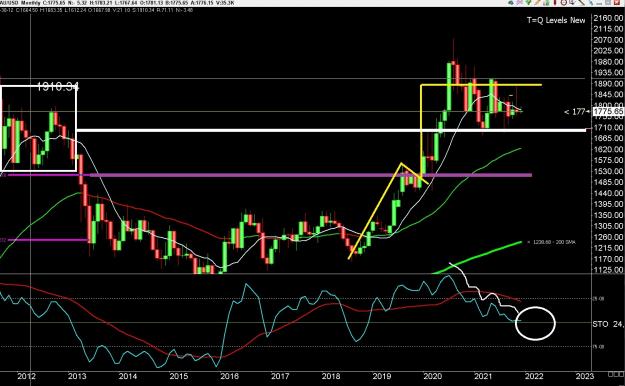Click the 2015 year on the time axis
The width and height of the screenshot is (625, 386).
179,376
